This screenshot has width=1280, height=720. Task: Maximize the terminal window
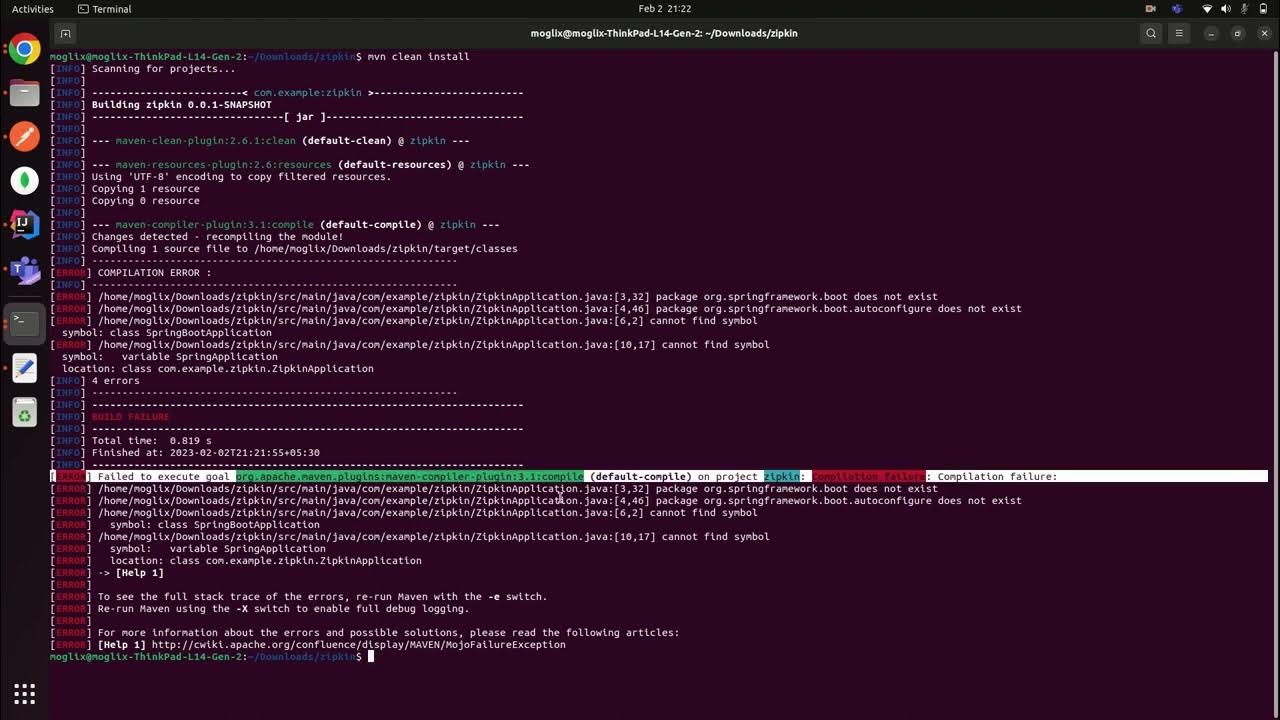pyautogui.click(x=1237, y=33)
